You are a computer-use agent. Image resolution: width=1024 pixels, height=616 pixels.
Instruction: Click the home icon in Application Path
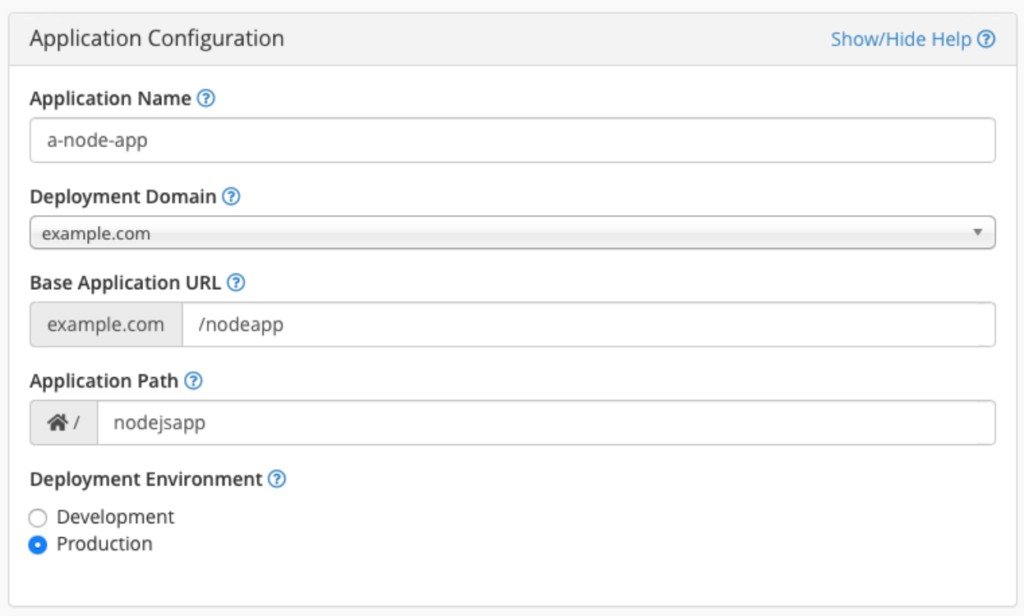coord(57,422)
